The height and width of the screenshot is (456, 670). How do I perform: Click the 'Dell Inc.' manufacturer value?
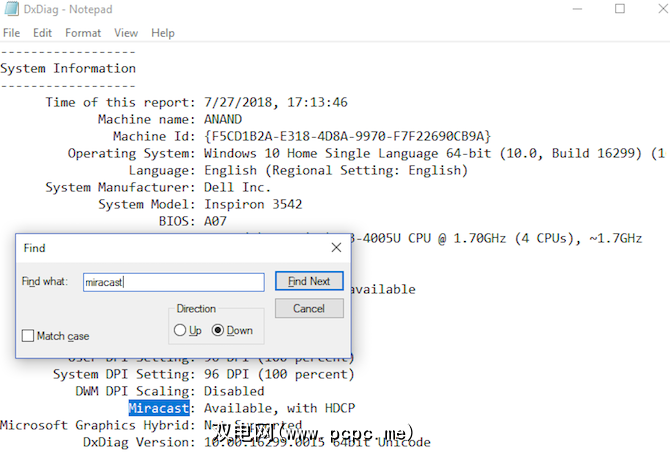click(237, 187)
